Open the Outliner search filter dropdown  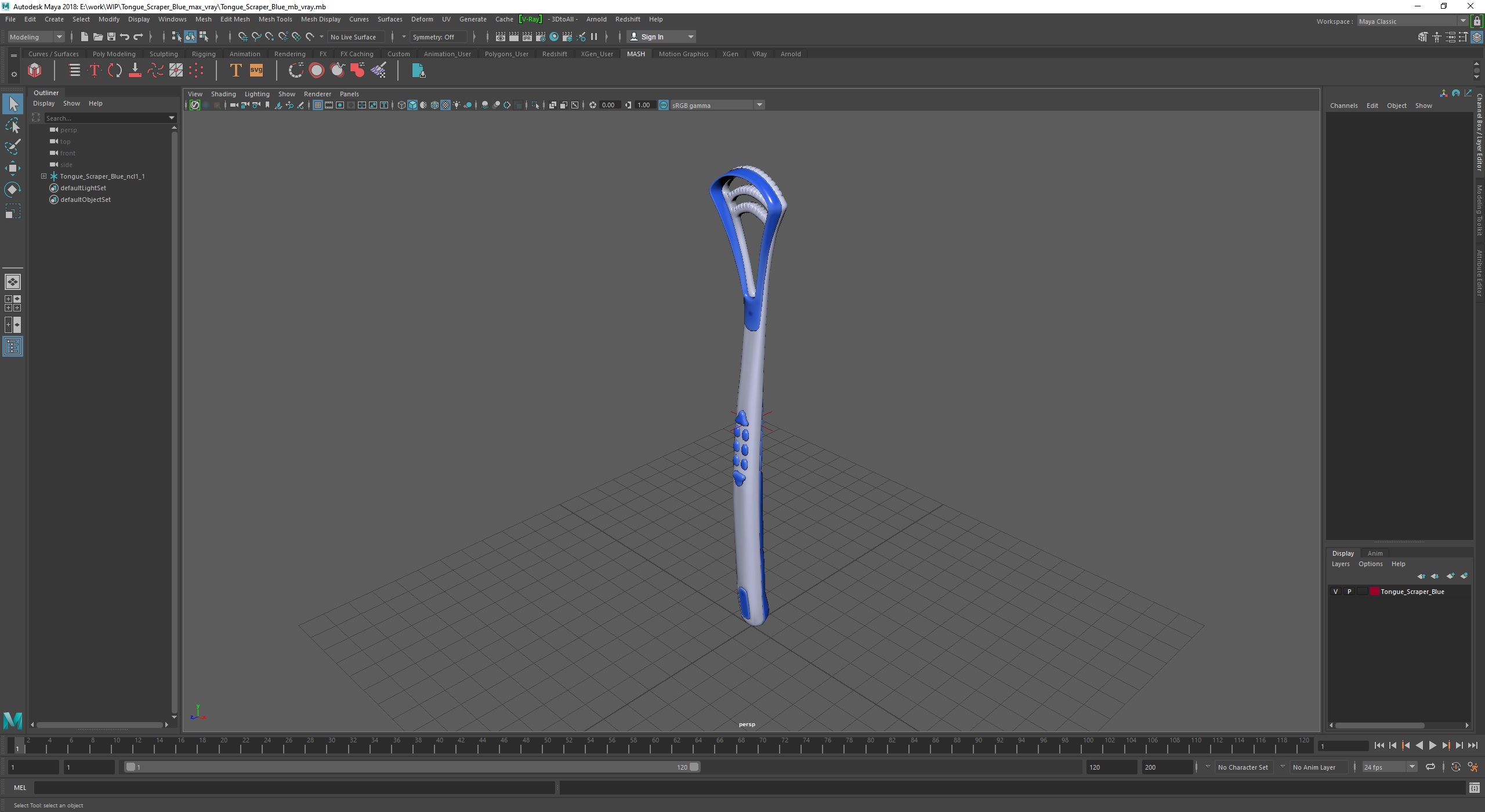coord(172,118)
